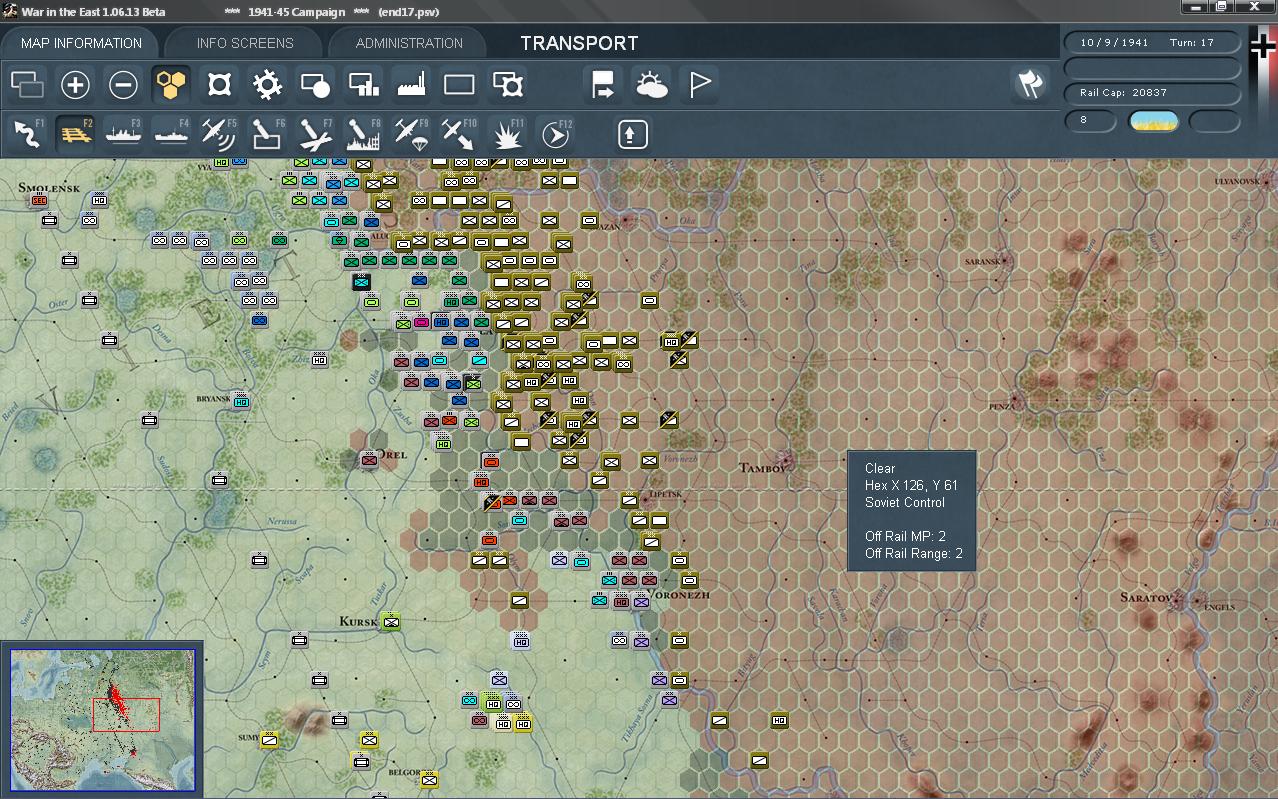Open the Administration tab
This screenshot has width=1278, height=799.
pos(409,43)
